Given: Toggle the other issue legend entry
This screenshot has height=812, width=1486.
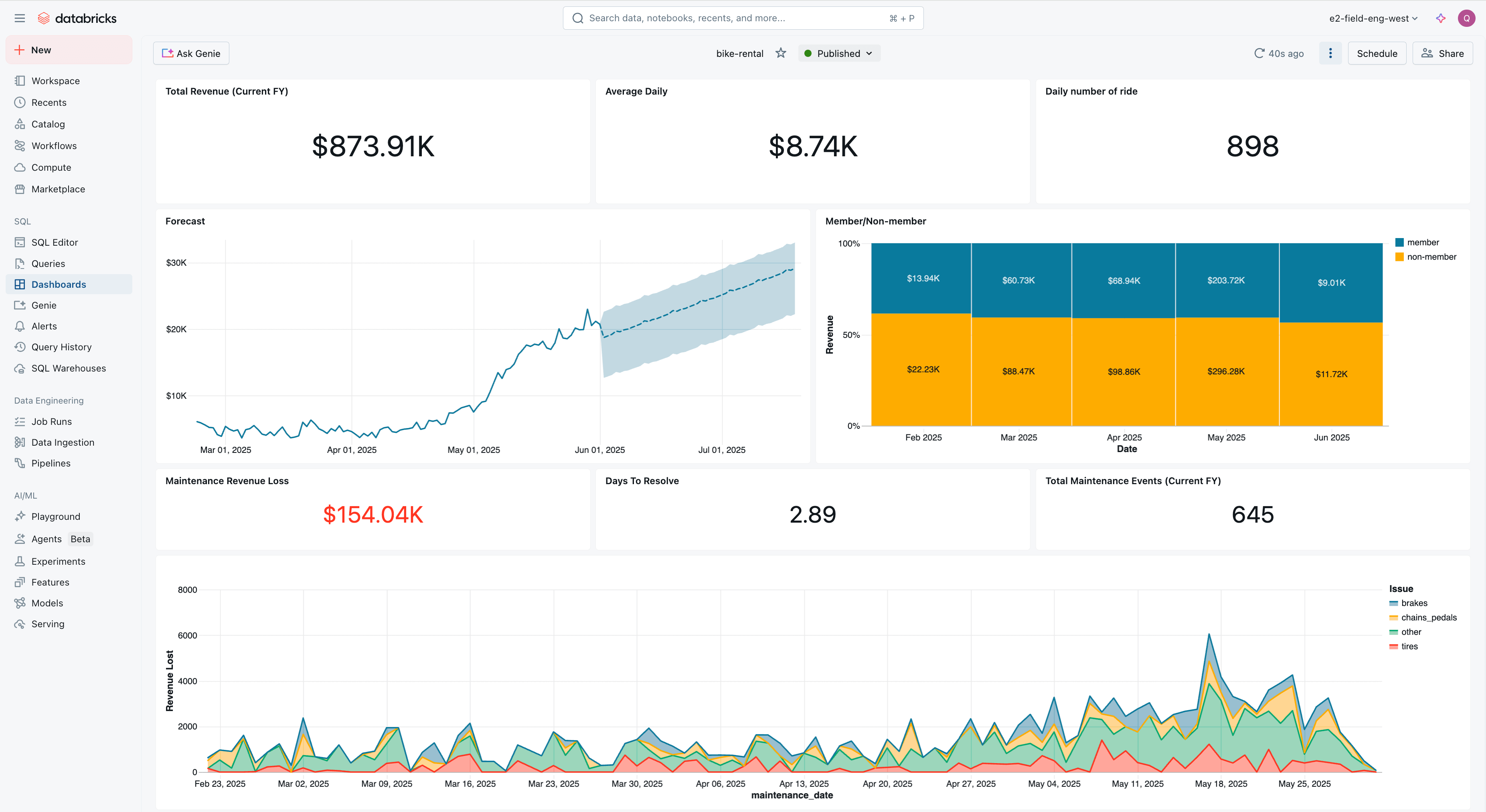Looking at the screenshot, I should [x=1405, y=632].
